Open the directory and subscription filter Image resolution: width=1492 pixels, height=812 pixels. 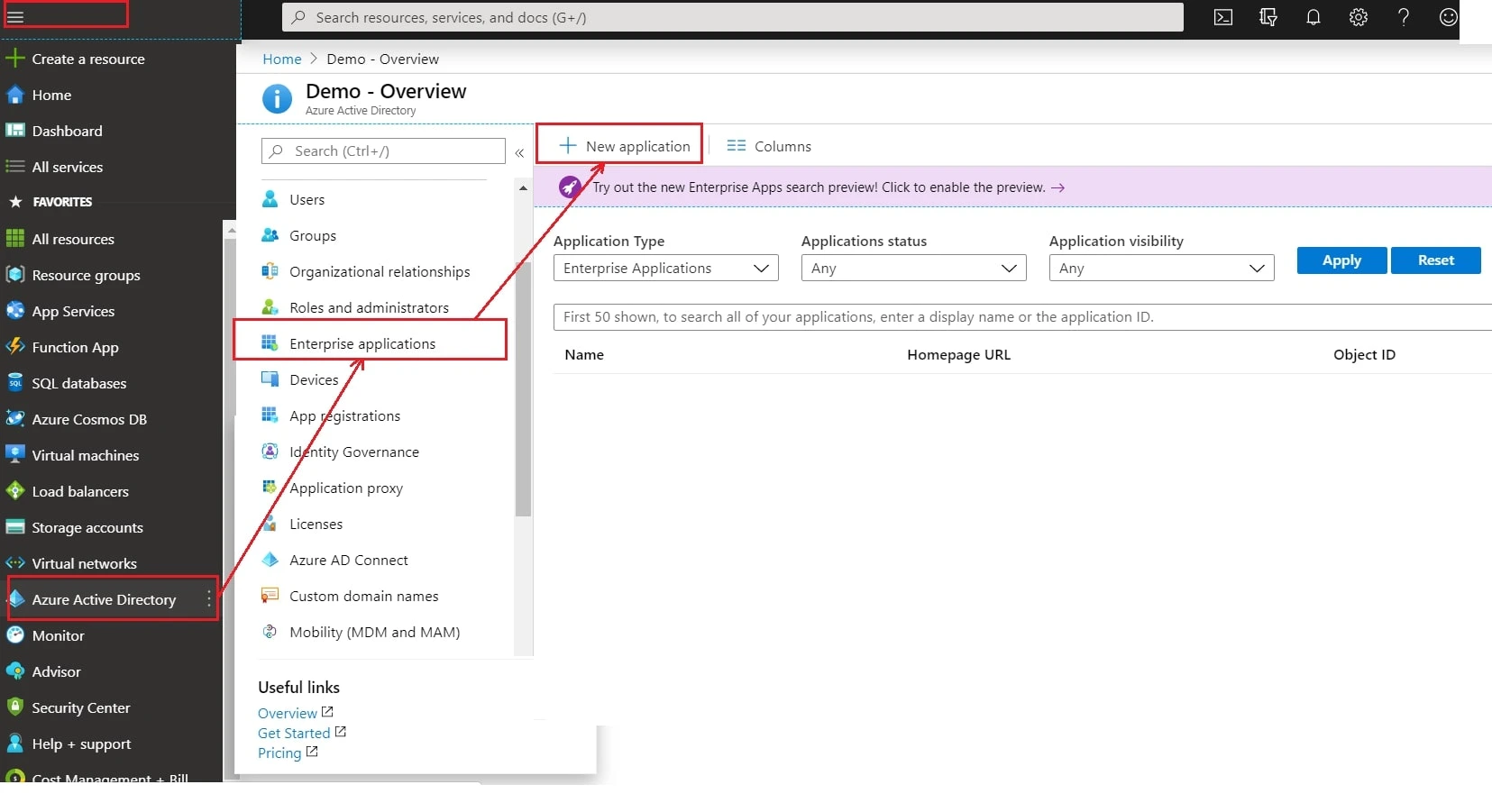[1268, 17]
